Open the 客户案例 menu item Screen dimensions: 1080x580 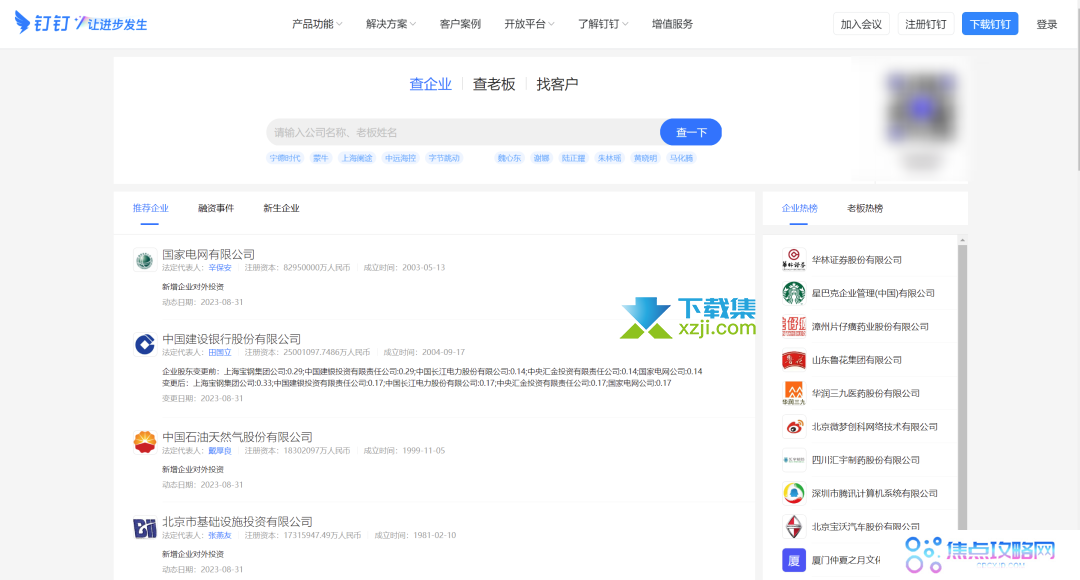pyautogui.click(x=460, y=24)
